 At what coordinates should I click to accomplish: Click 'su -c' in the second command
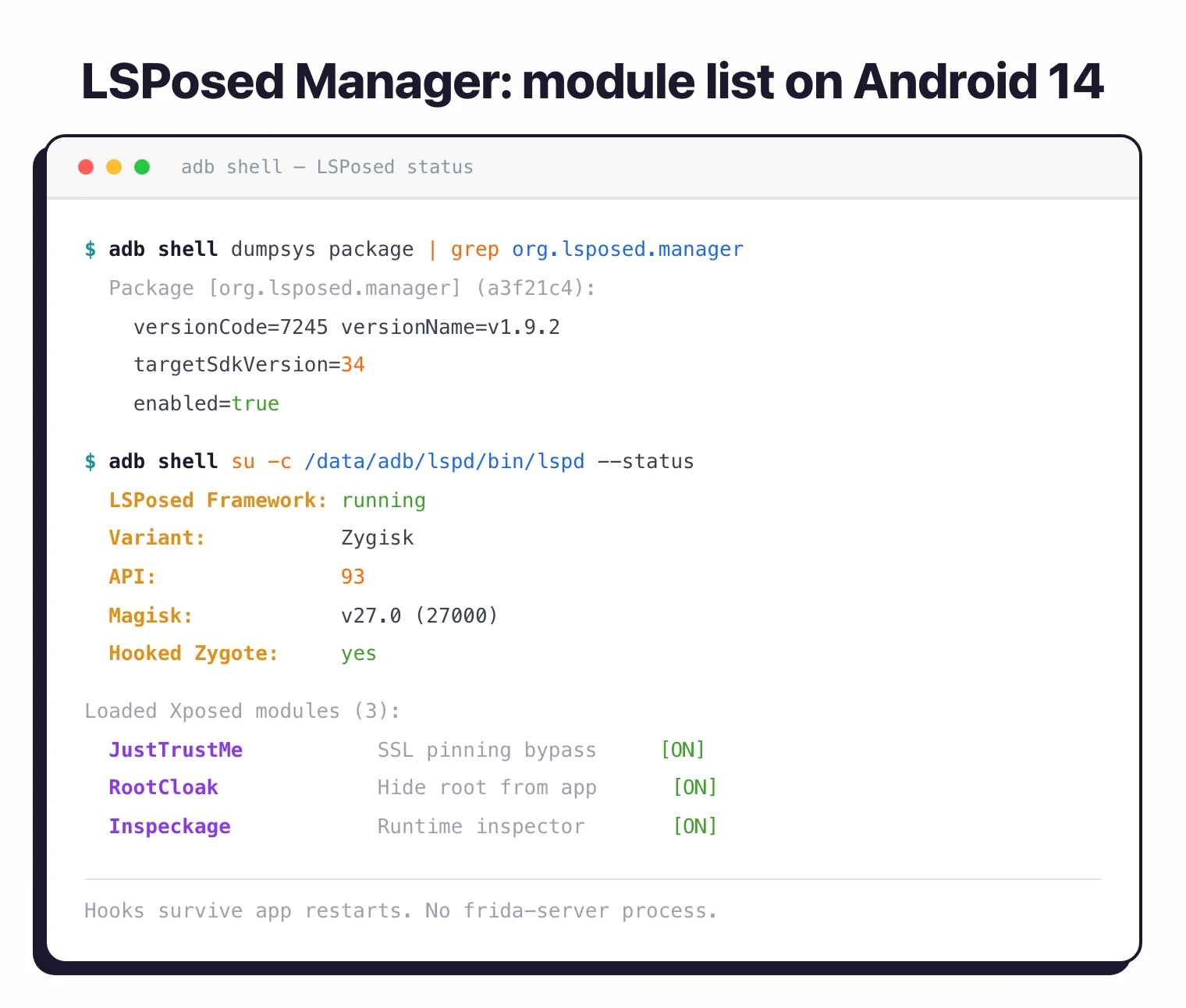(x=261, y=462)
